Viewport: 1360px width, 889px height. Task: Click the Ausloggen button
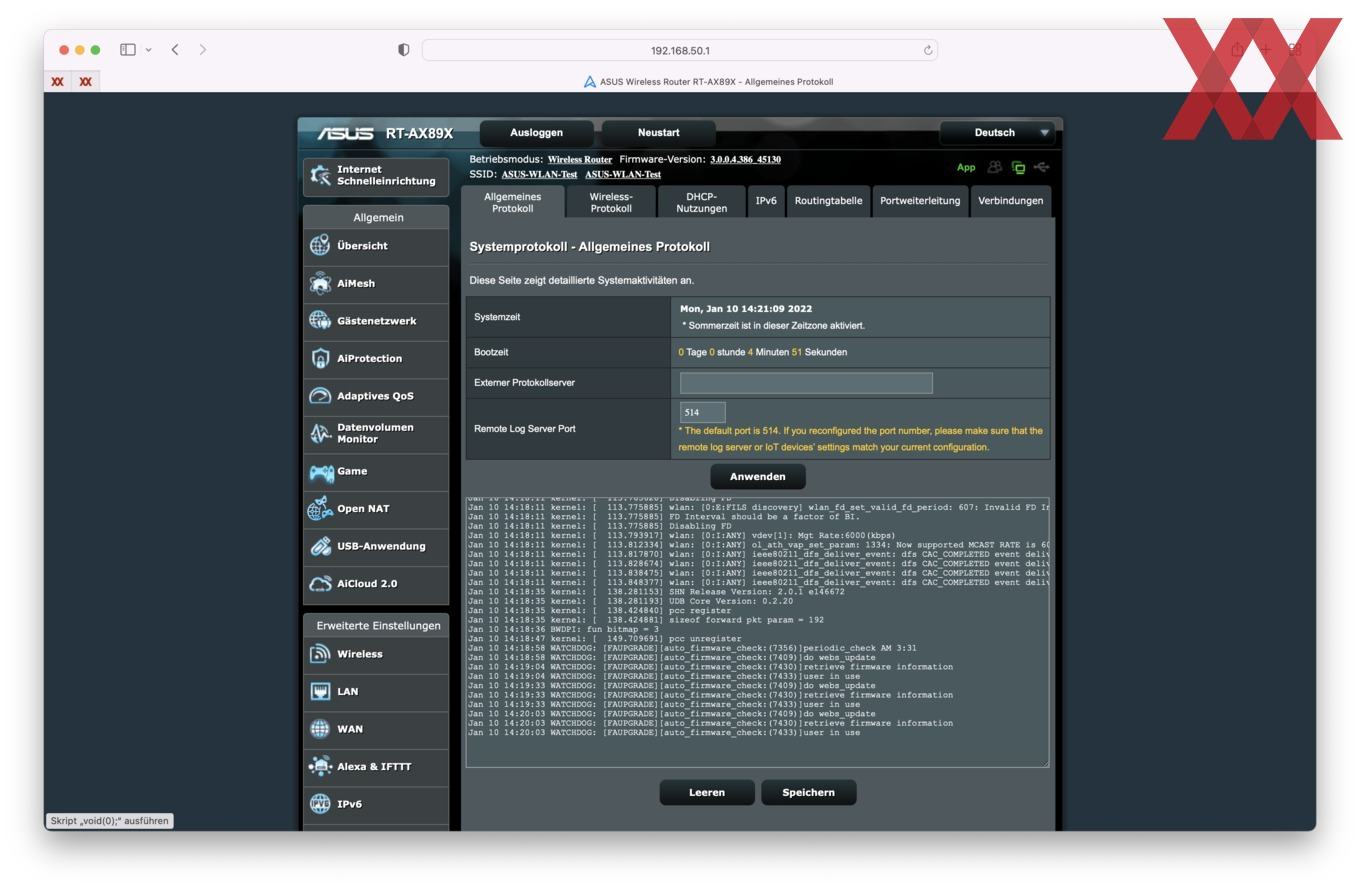tap(537, 133)
